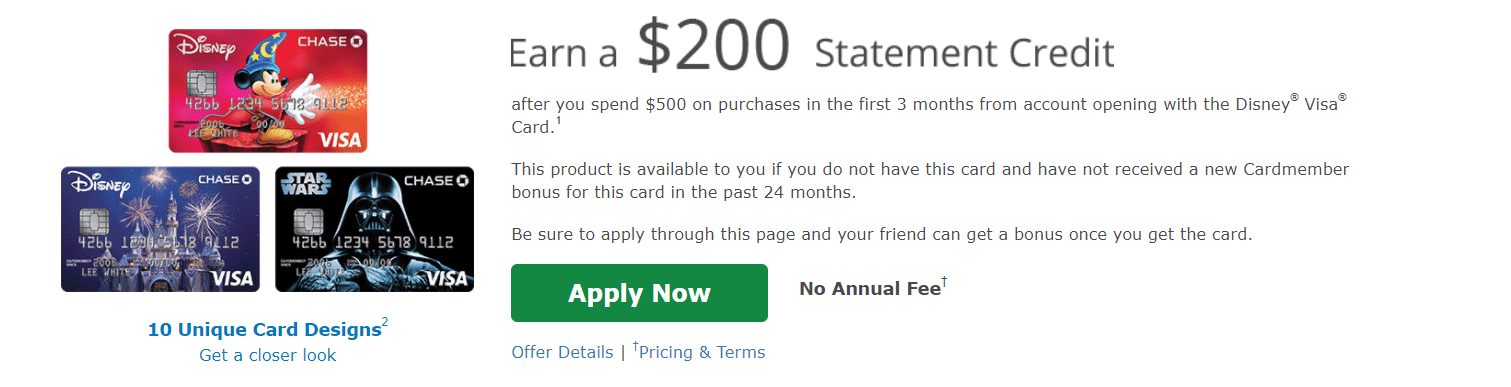Click the Disney logo on the castle fireworks card
The image size is (1511, 387).
click(x=96, y=185)
